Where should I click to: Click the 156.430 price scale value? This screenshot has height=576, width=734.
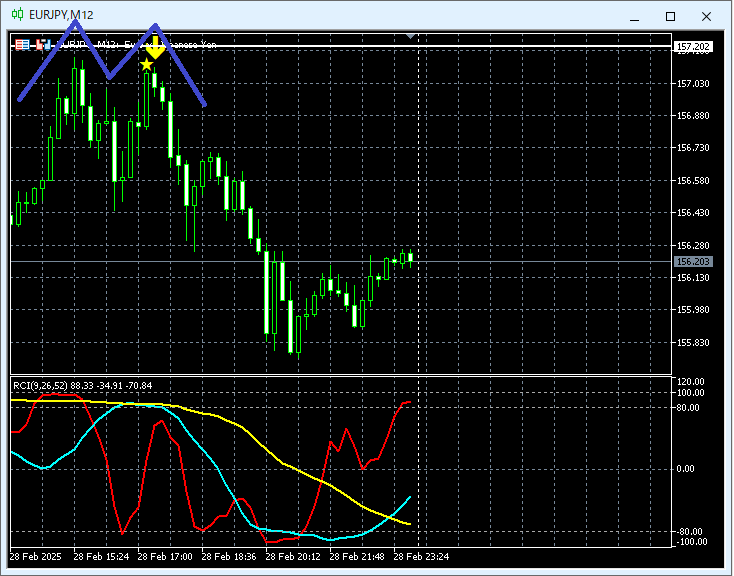click(x=693, y=213)
